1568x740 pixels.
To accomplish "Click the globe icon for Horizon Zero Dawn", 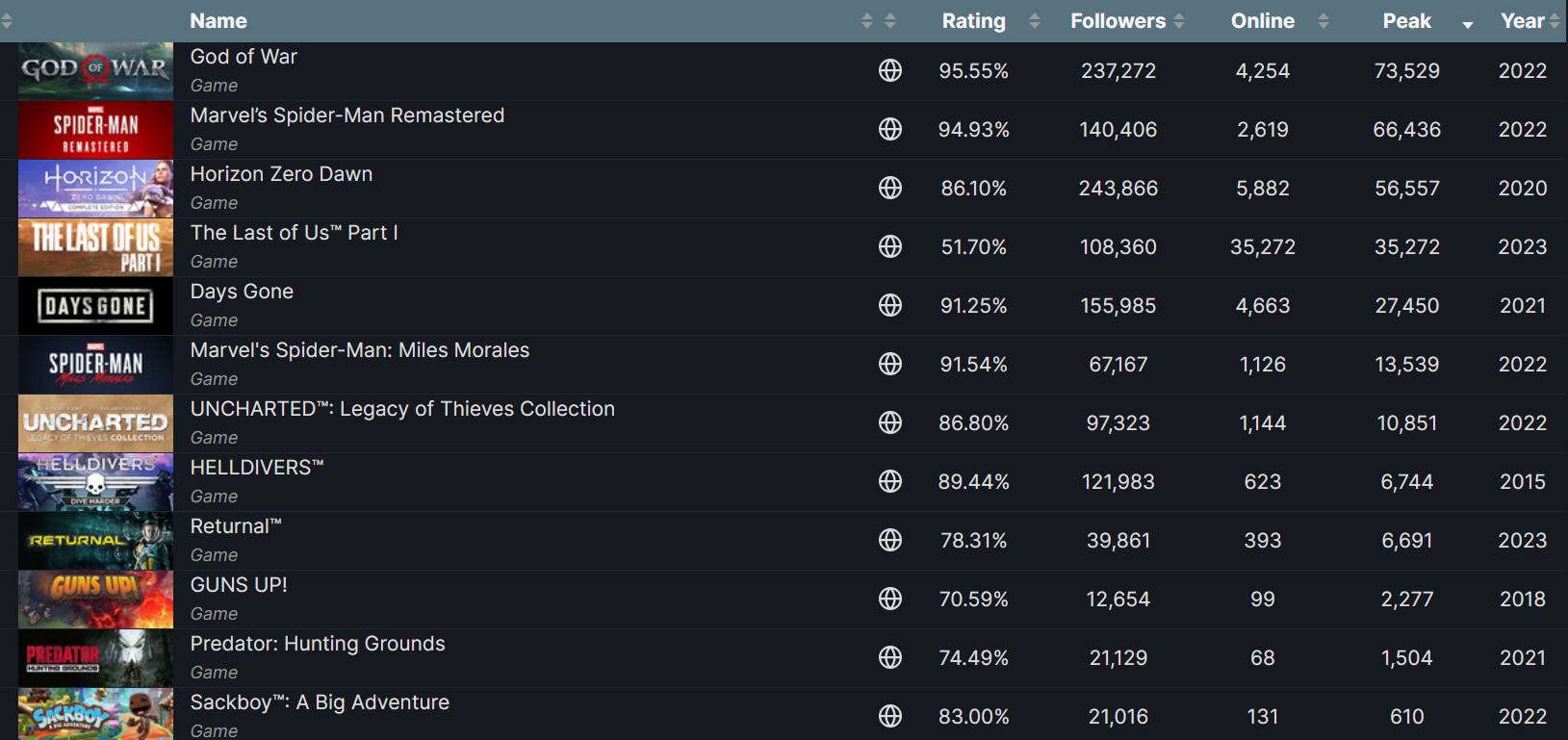I will 890,188.
